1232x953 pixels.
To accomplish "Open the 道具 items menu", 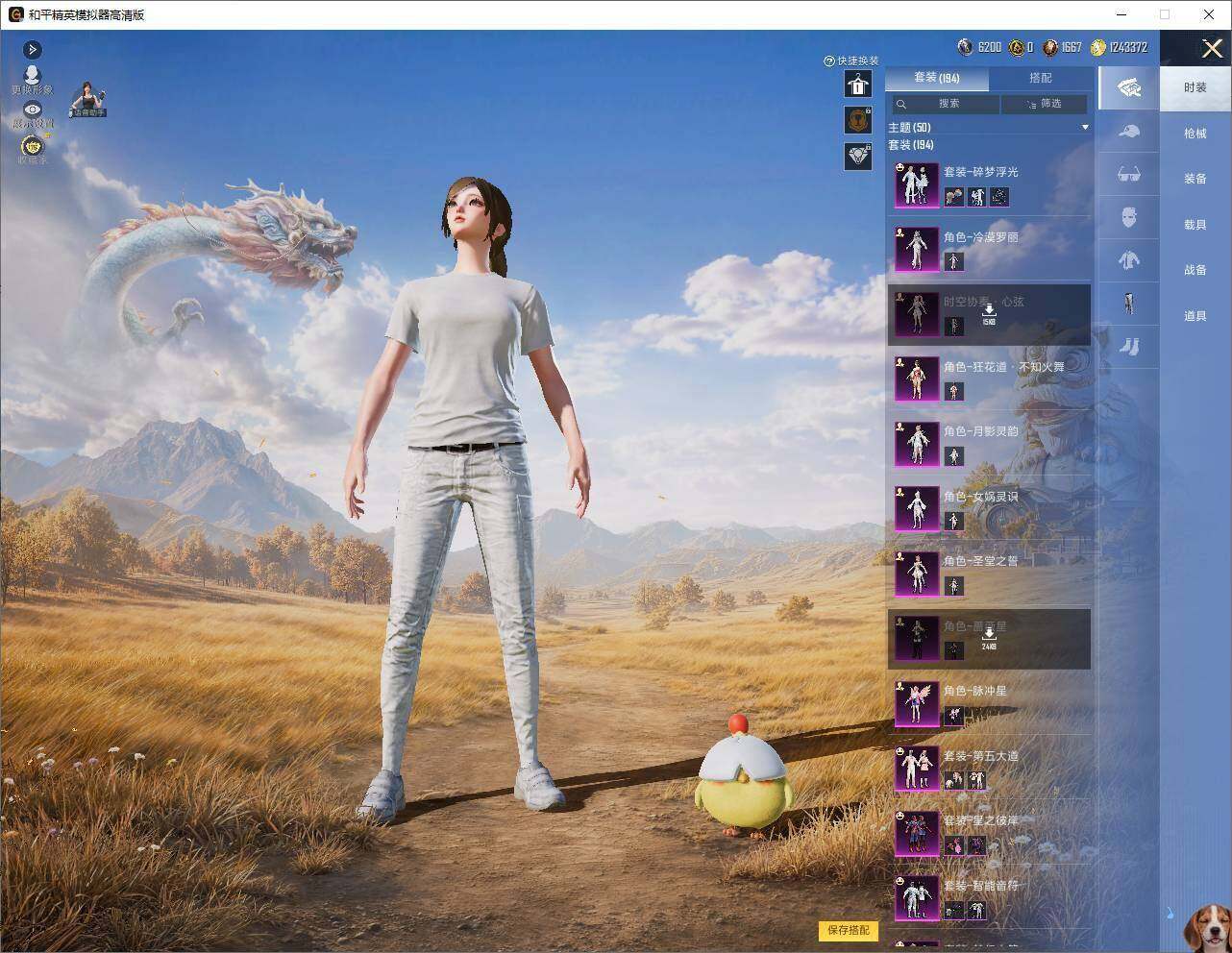I will (1195, 316).
